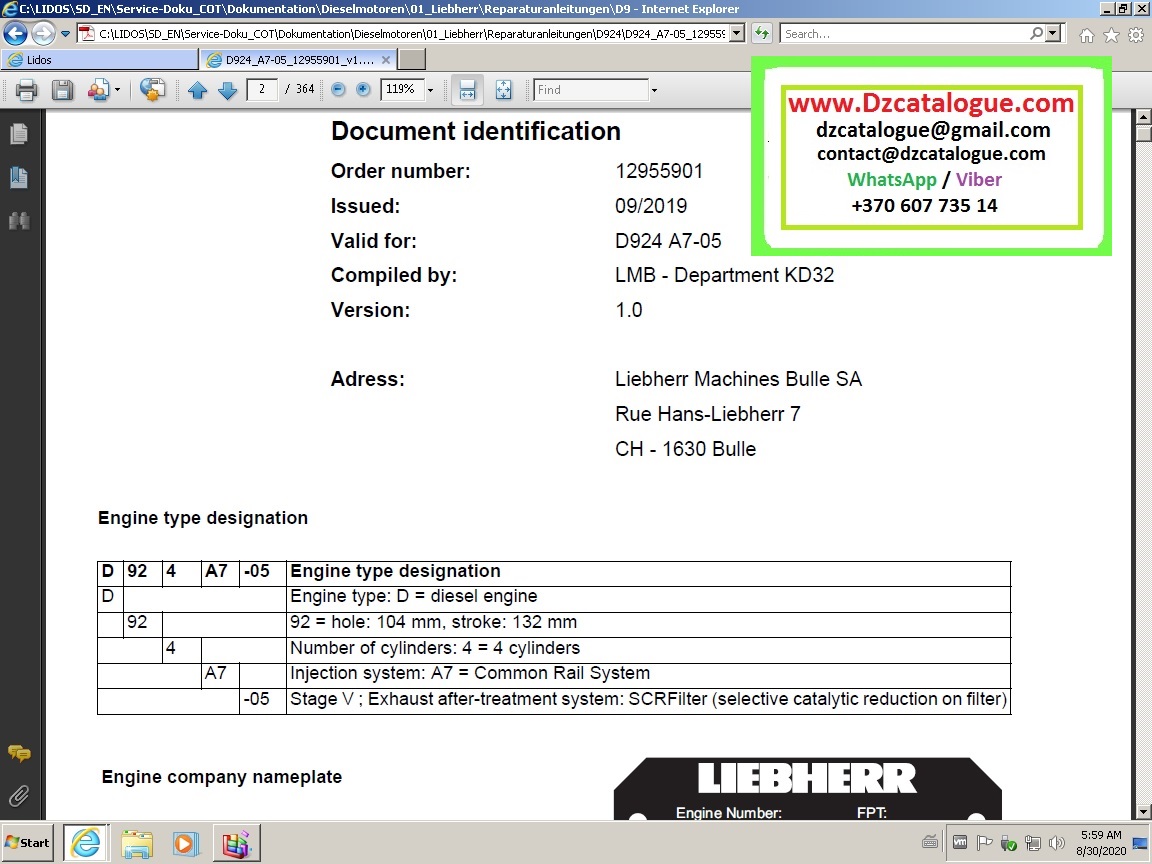Click the vertical scrollbar down arrow
Image resolution: width=1152 pixels, height=864 pixels.
(x=1143, y=813)
